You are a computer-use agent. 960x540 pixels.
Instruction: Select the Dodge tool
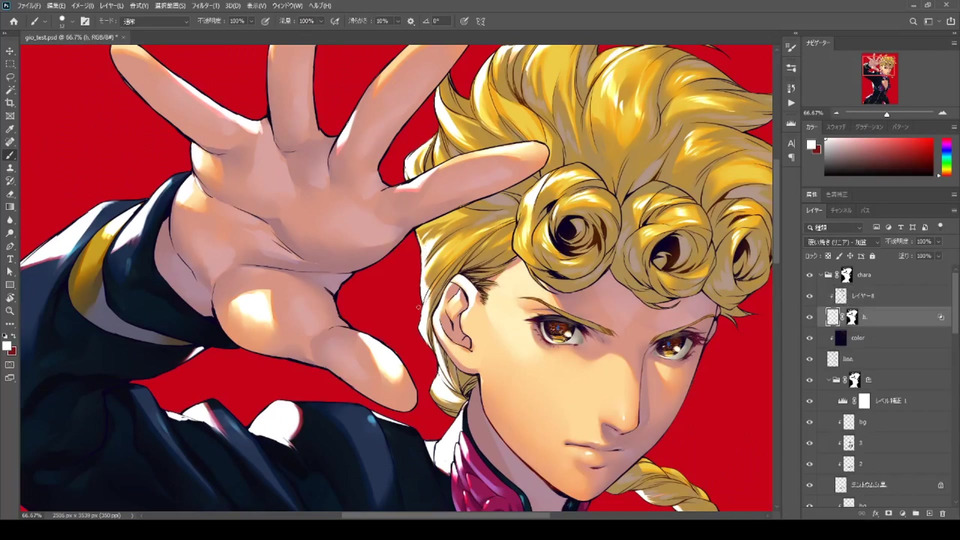(x=10, y=233)
